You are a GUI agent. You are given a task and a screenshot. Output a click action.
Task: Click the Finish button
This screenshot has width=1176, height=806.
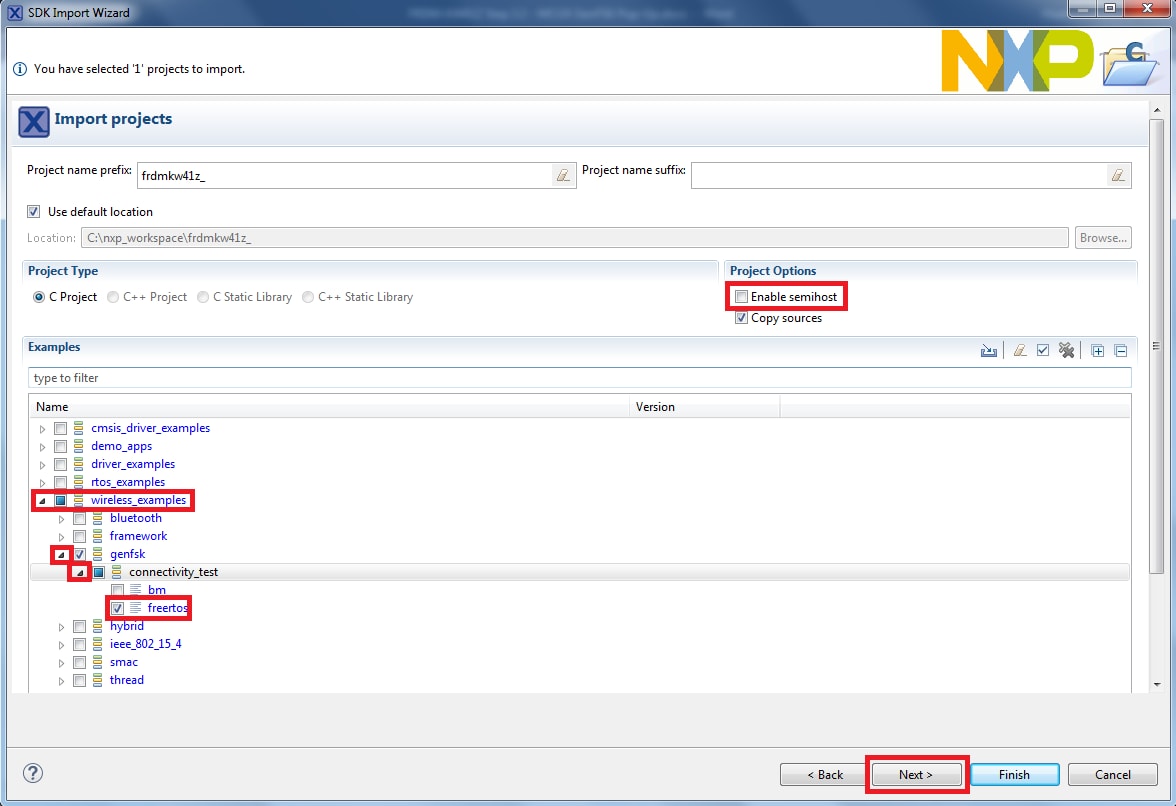click(x=1014, y=775)
